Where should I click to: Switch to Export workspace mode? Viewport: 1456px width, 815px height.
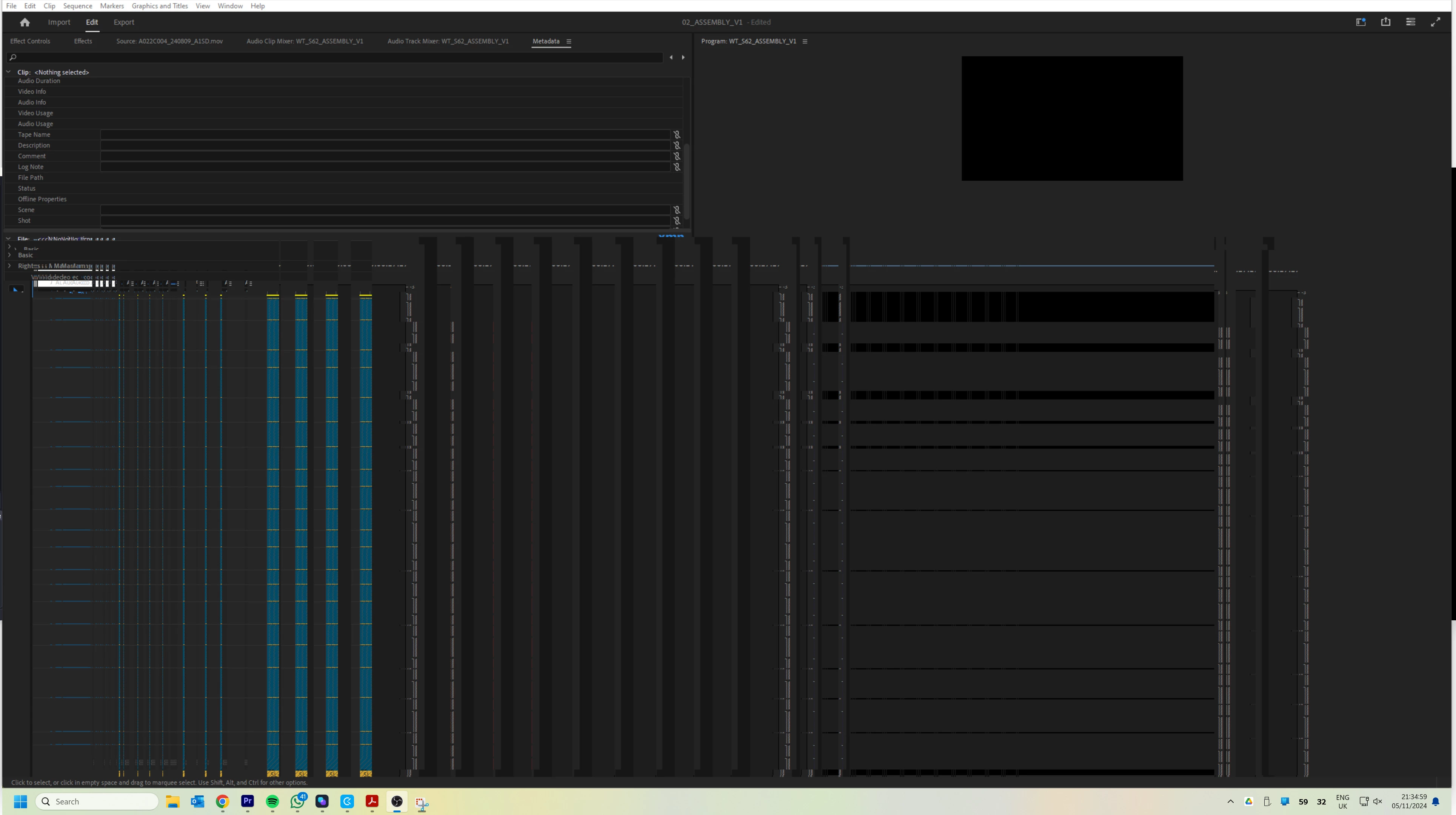coord(124,23)
